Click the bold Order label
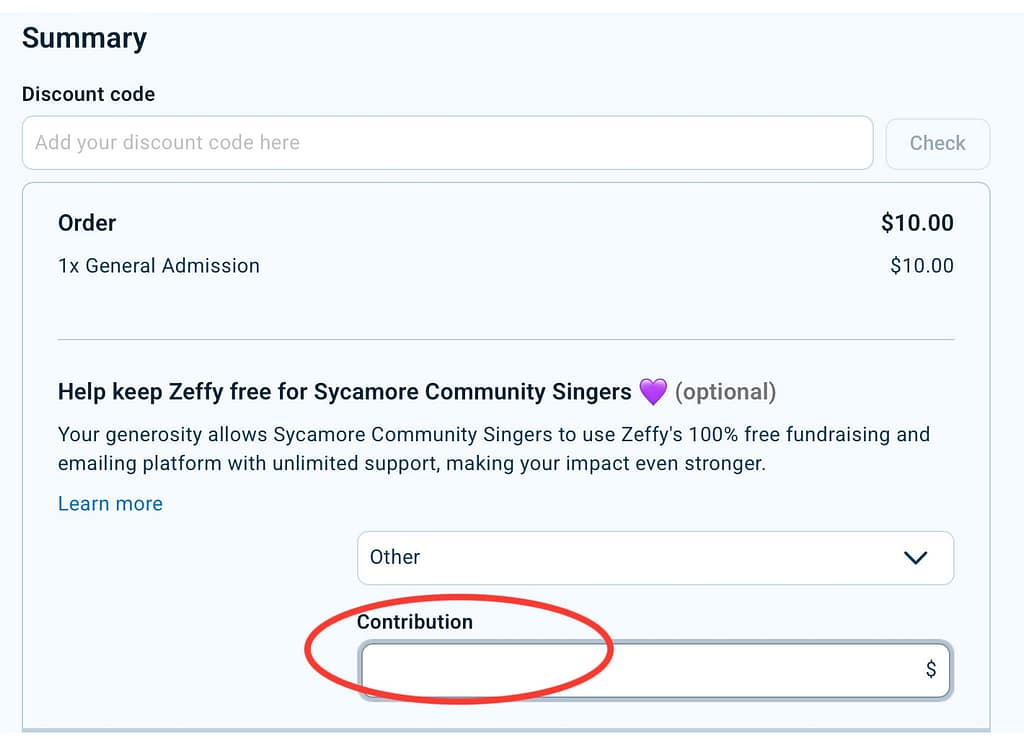This screenshot has width=1024, height=739. tap(87, 223)
